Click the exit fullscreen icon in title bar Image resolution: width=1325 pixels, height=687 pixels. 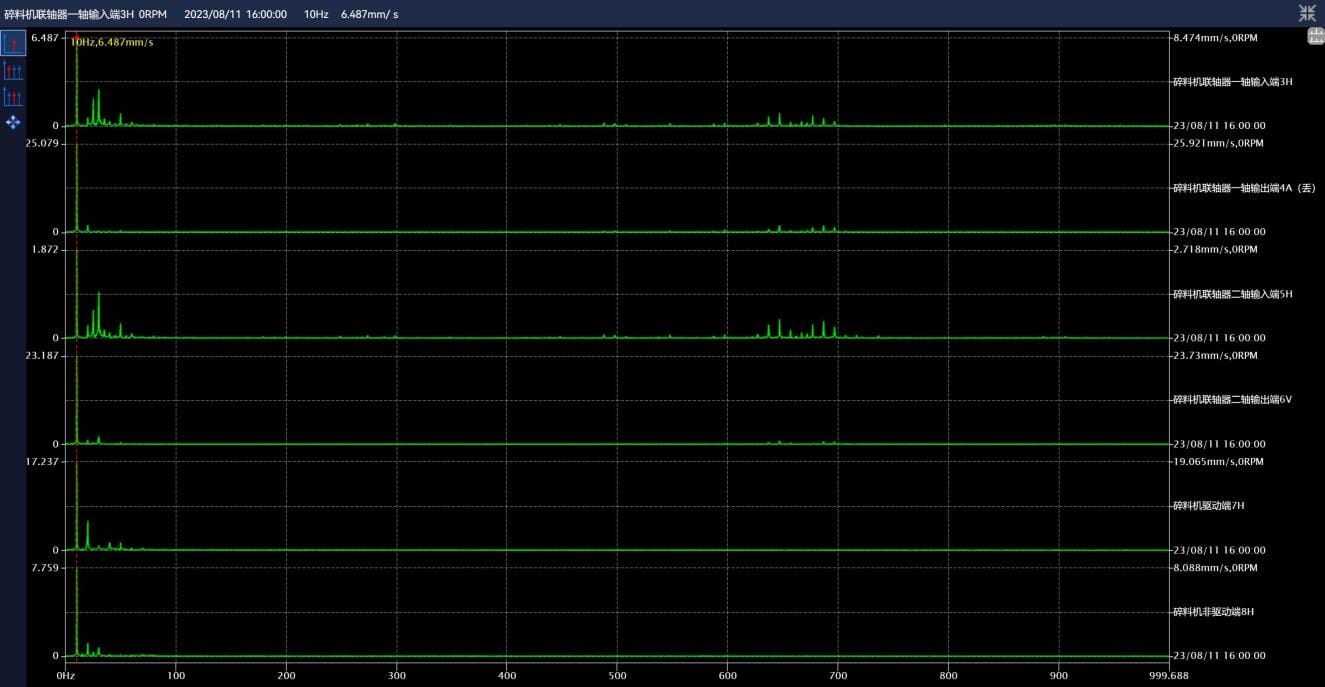pos(1307,13)
